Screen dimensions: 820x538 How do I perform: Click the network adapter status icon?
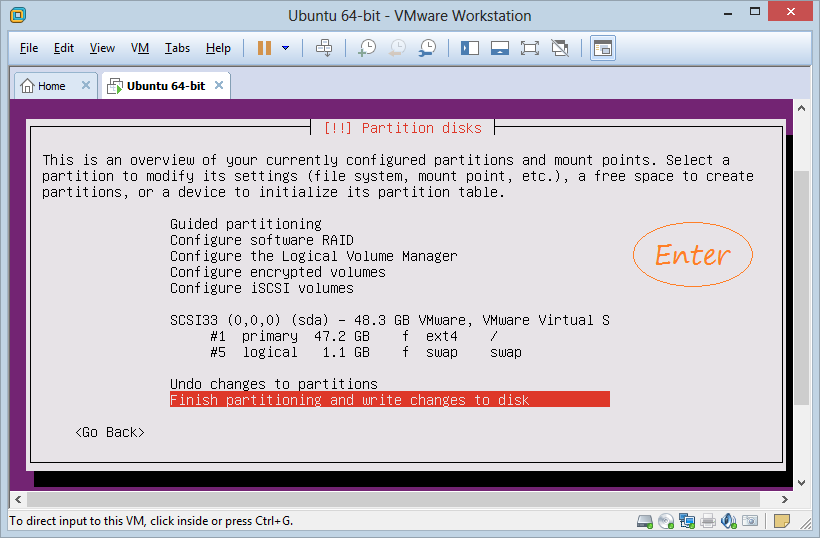click(x=687, y=521)
